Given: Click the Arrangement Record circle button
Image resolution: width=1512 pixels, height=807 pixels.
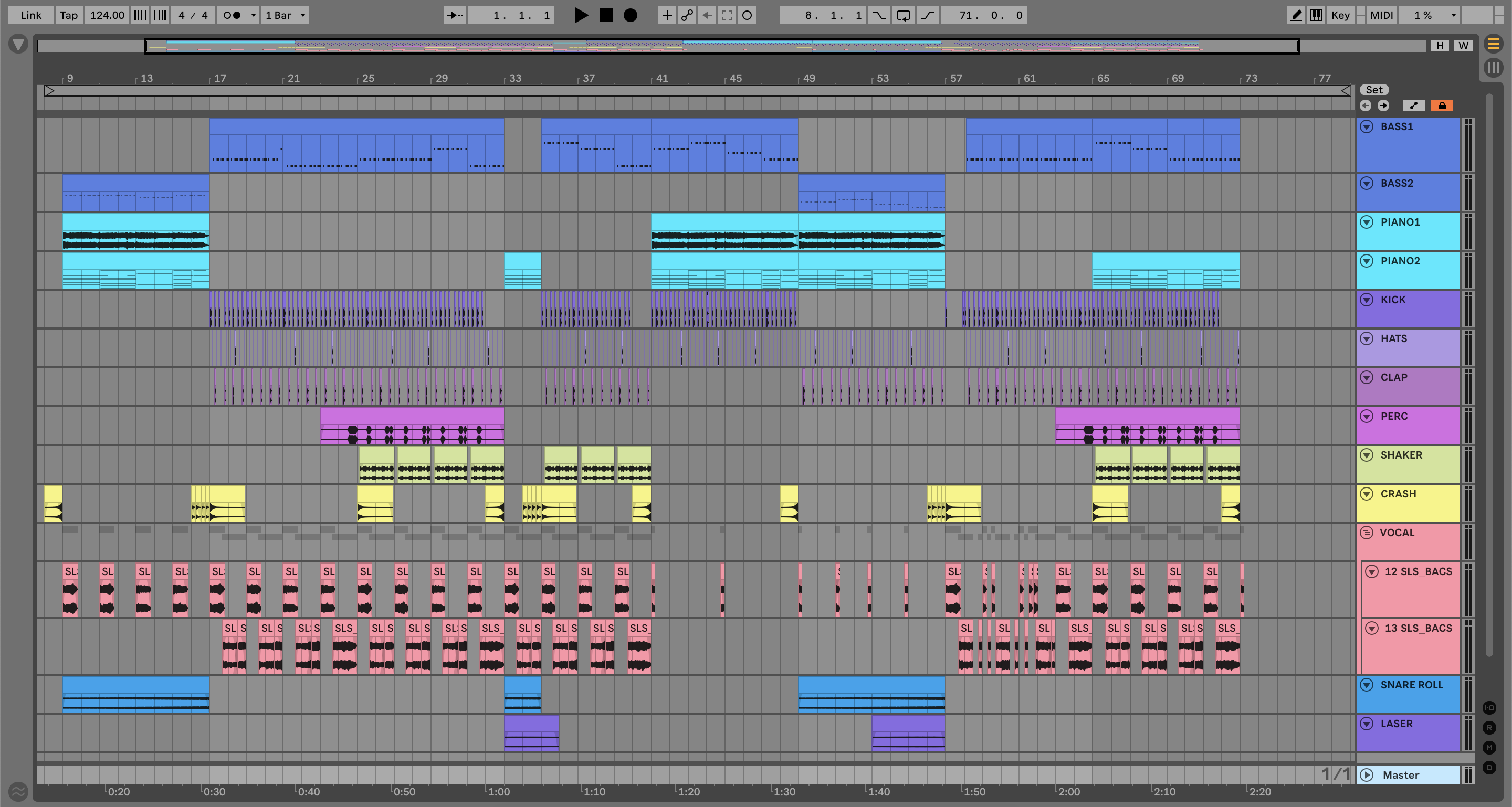Looking at the screenshot, I should (x=630, y=15).
